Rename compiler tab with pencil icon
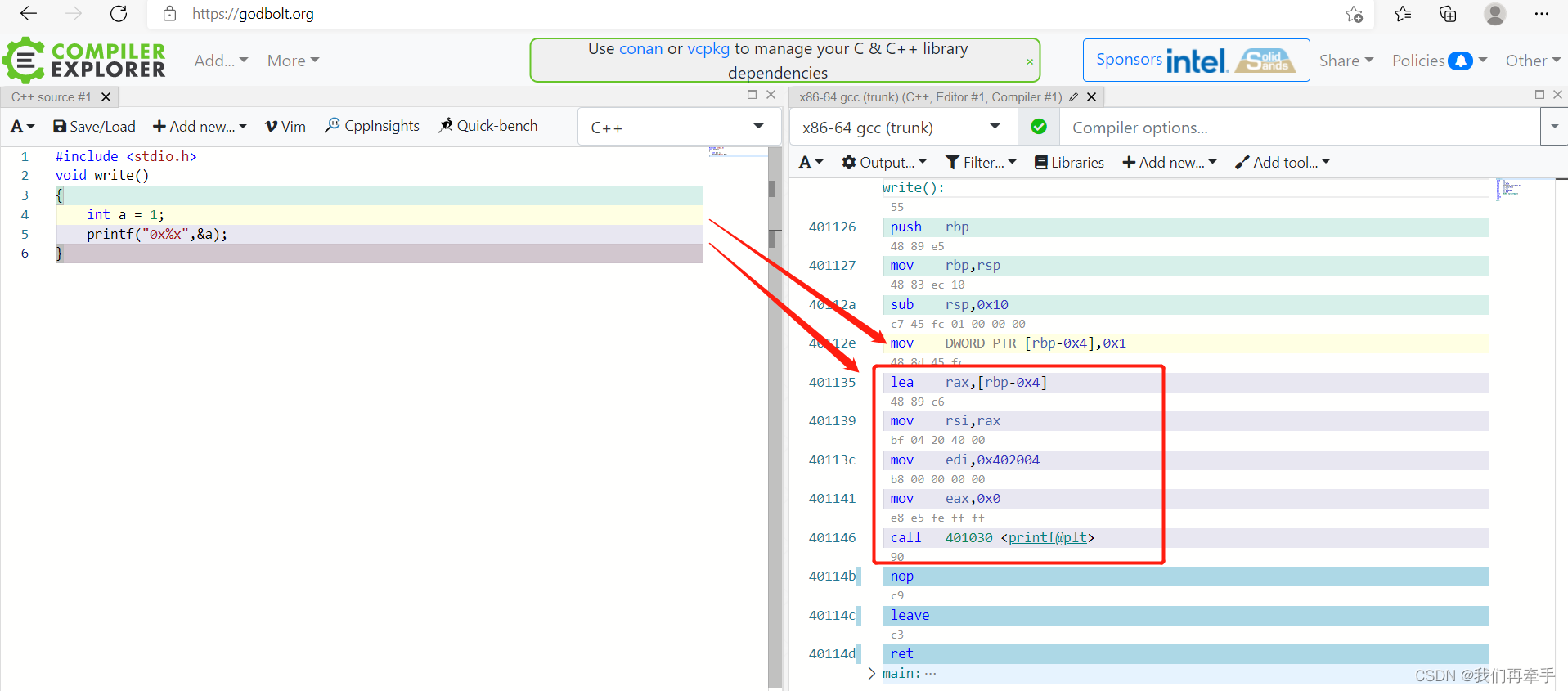This screenshot has height=691, width=1568. [x=1073, y=96]
